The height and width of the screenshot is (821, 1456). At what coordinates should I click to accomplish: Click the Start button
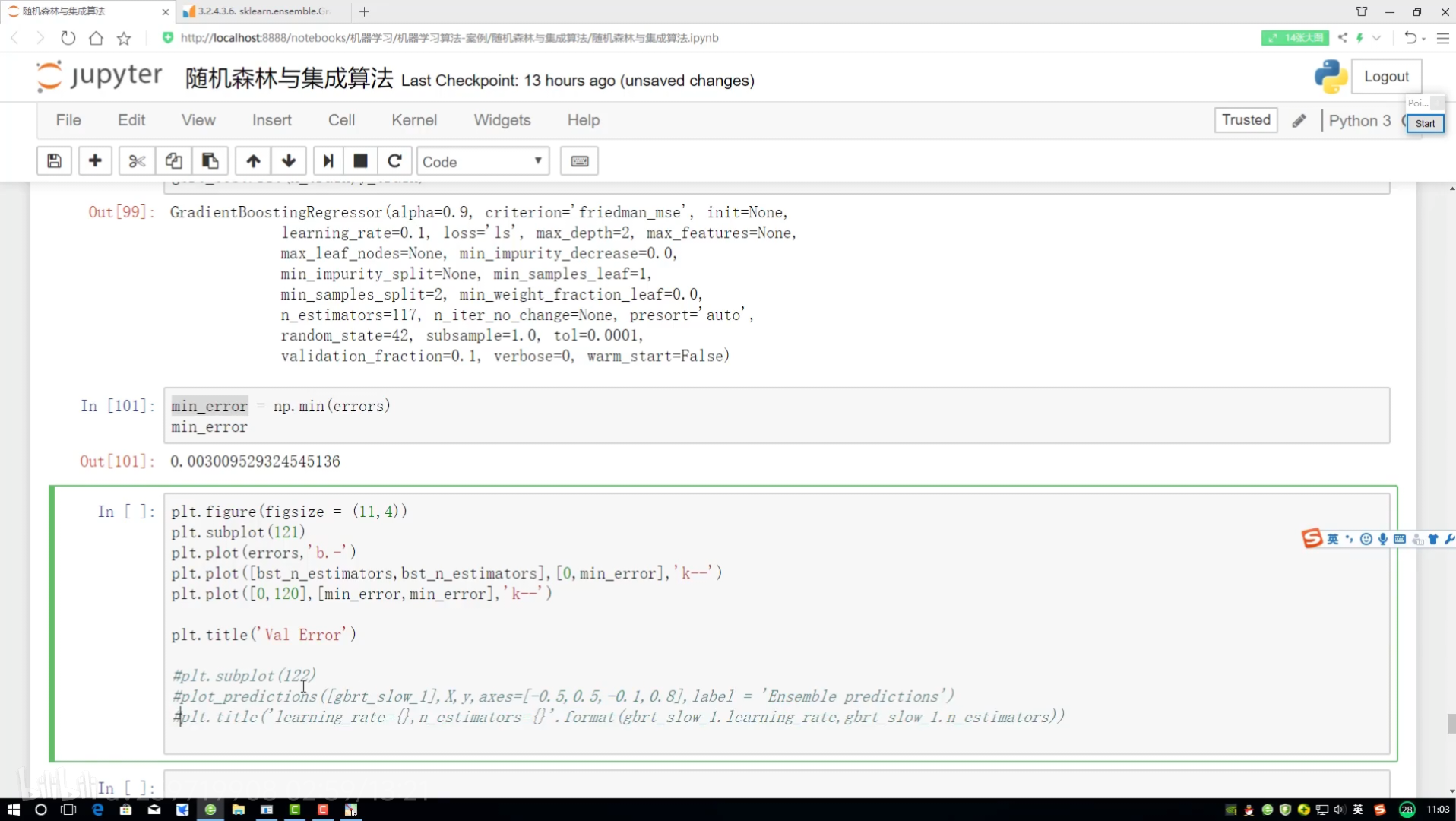coord(1425,124)
